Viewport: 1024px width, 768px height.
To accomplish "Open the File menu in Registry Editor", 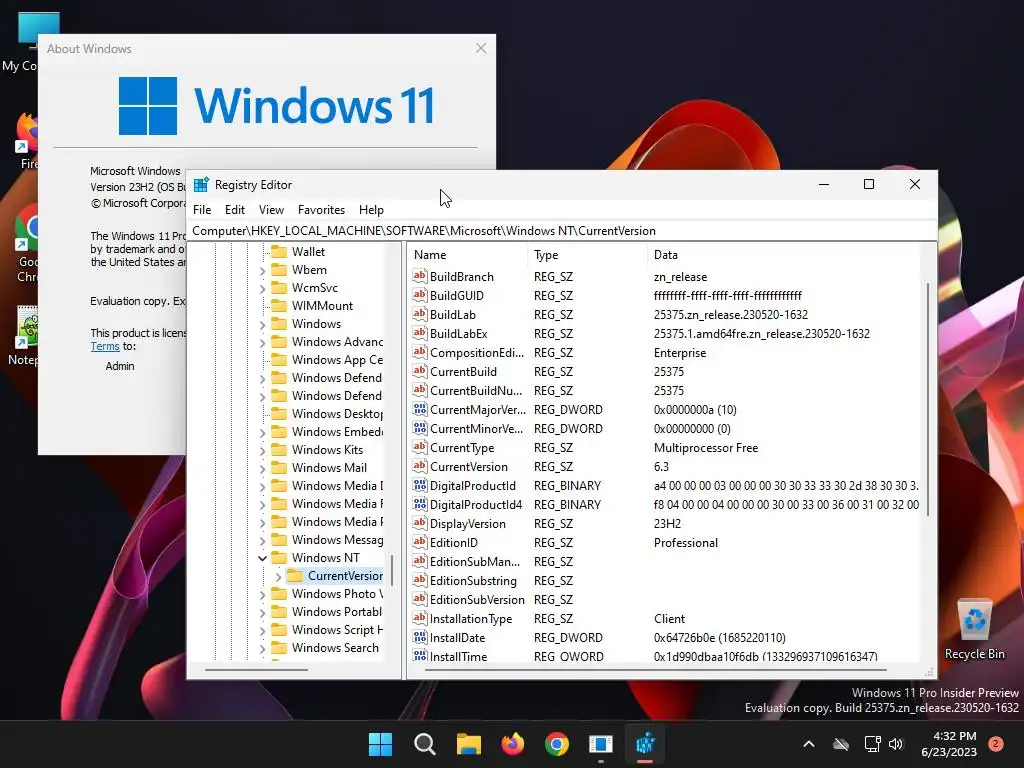I will pos(202,210).
